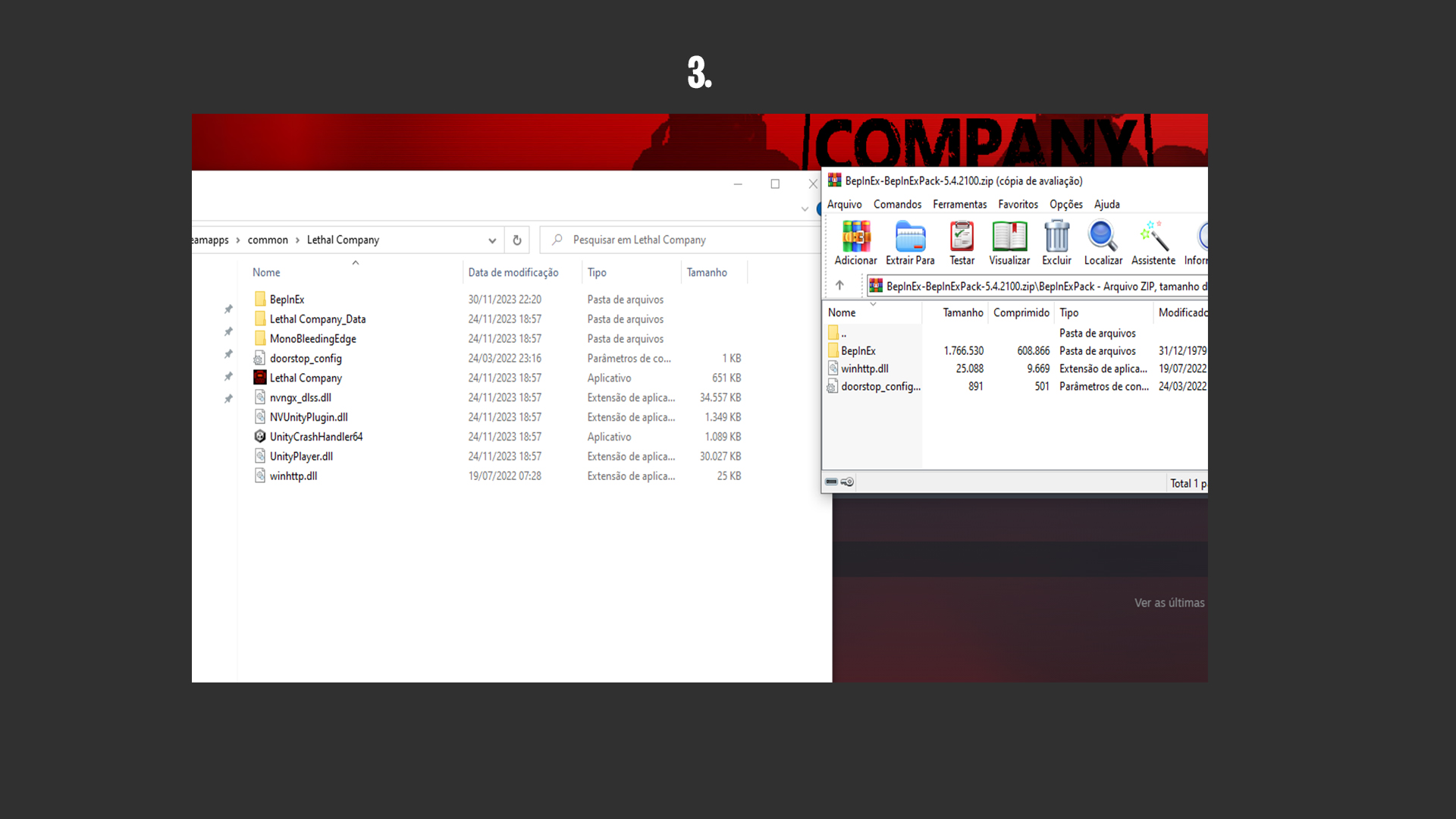The height and width of the screenshot is (819, 1456).
Task: Select winhttp.dll in Explorer file list
Action: coord(293,476)
